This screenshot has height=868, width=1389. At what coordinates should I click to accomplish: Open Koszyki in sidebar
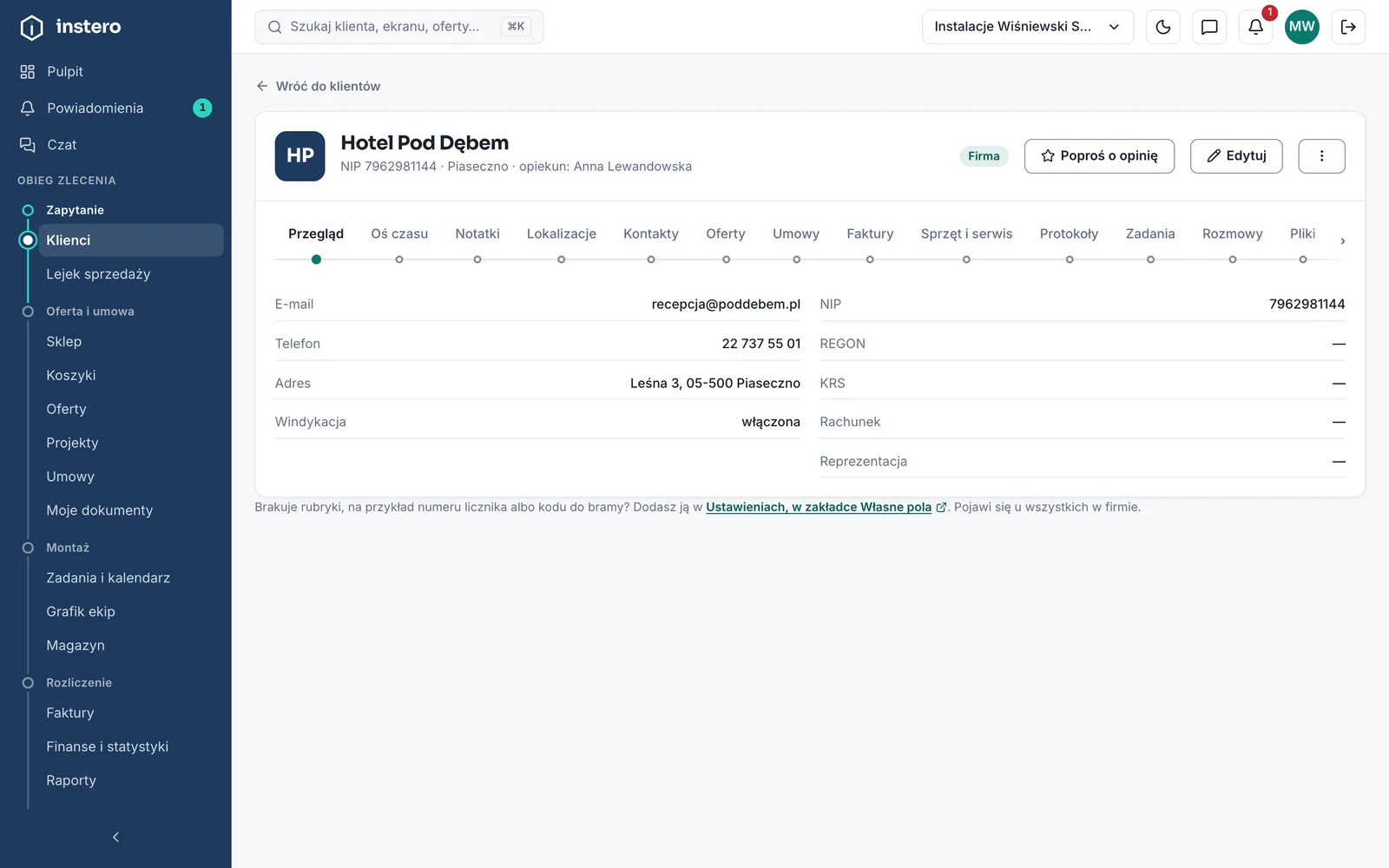click(x=130, y=375)
